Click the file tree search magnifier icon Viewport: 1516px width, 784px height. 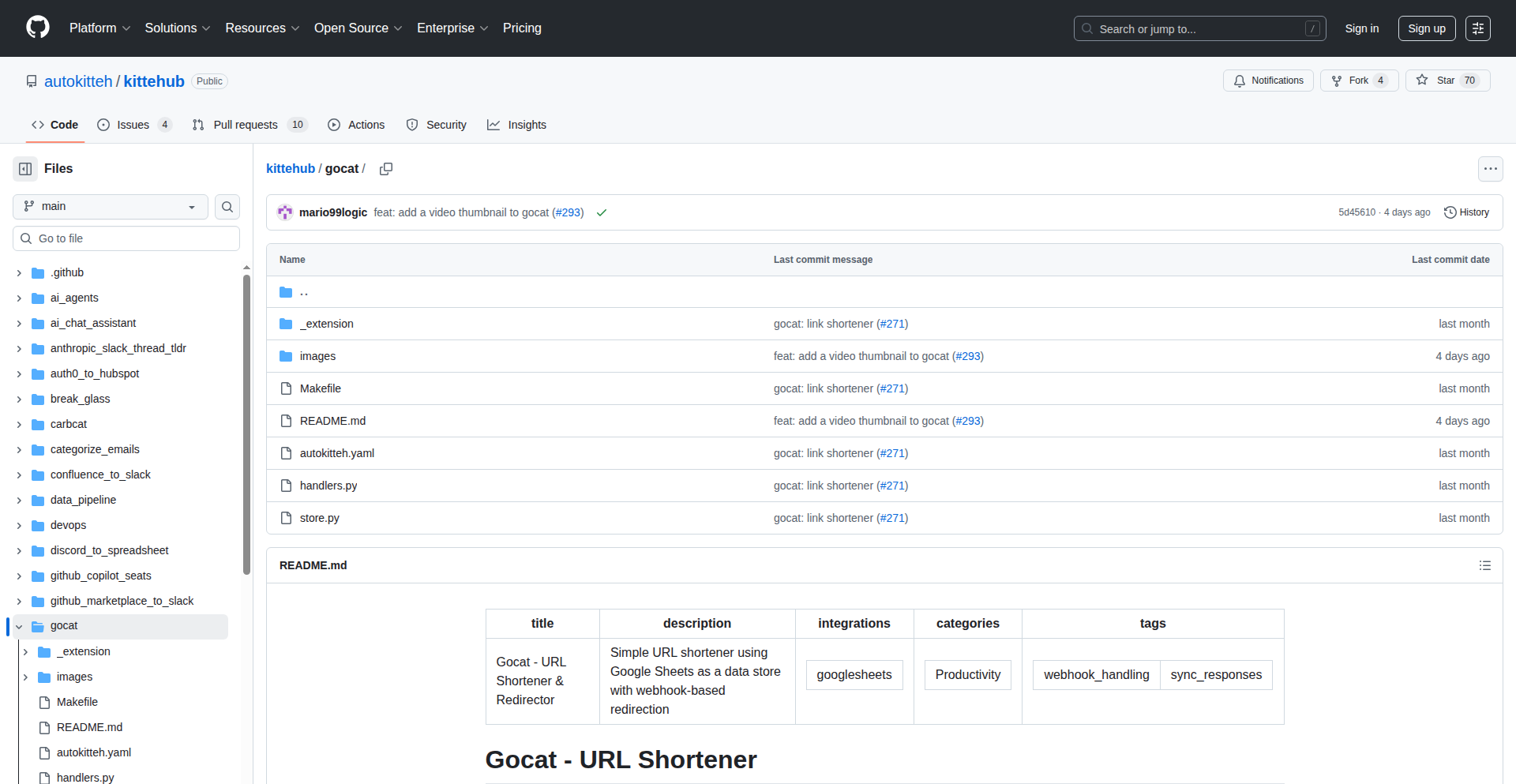pos(227,206)
